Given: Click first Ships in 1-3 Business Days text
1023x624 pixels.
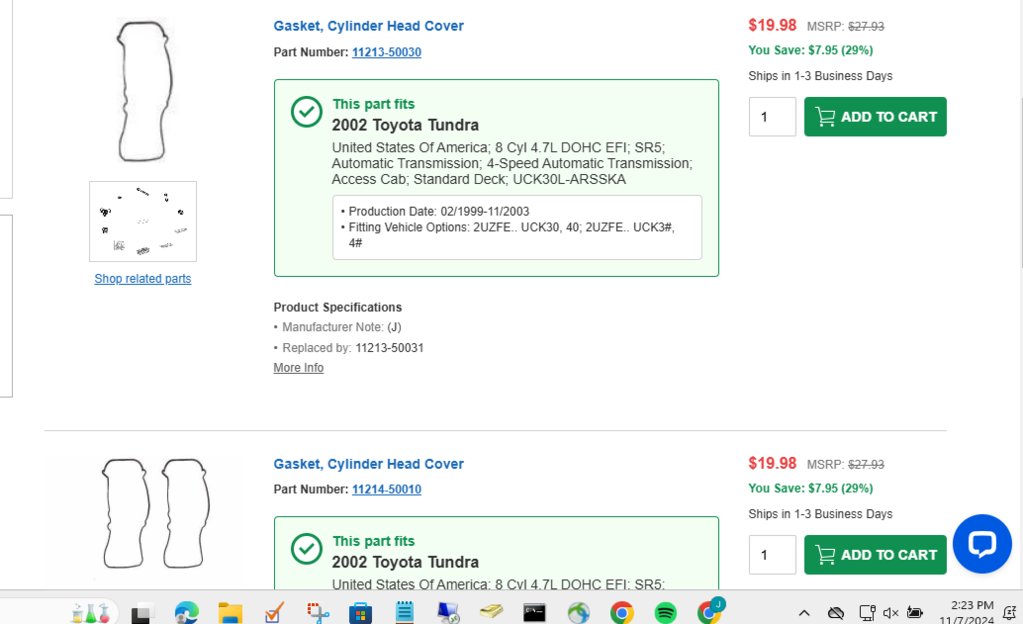Looking at the screenshot, I should point(820,76).
